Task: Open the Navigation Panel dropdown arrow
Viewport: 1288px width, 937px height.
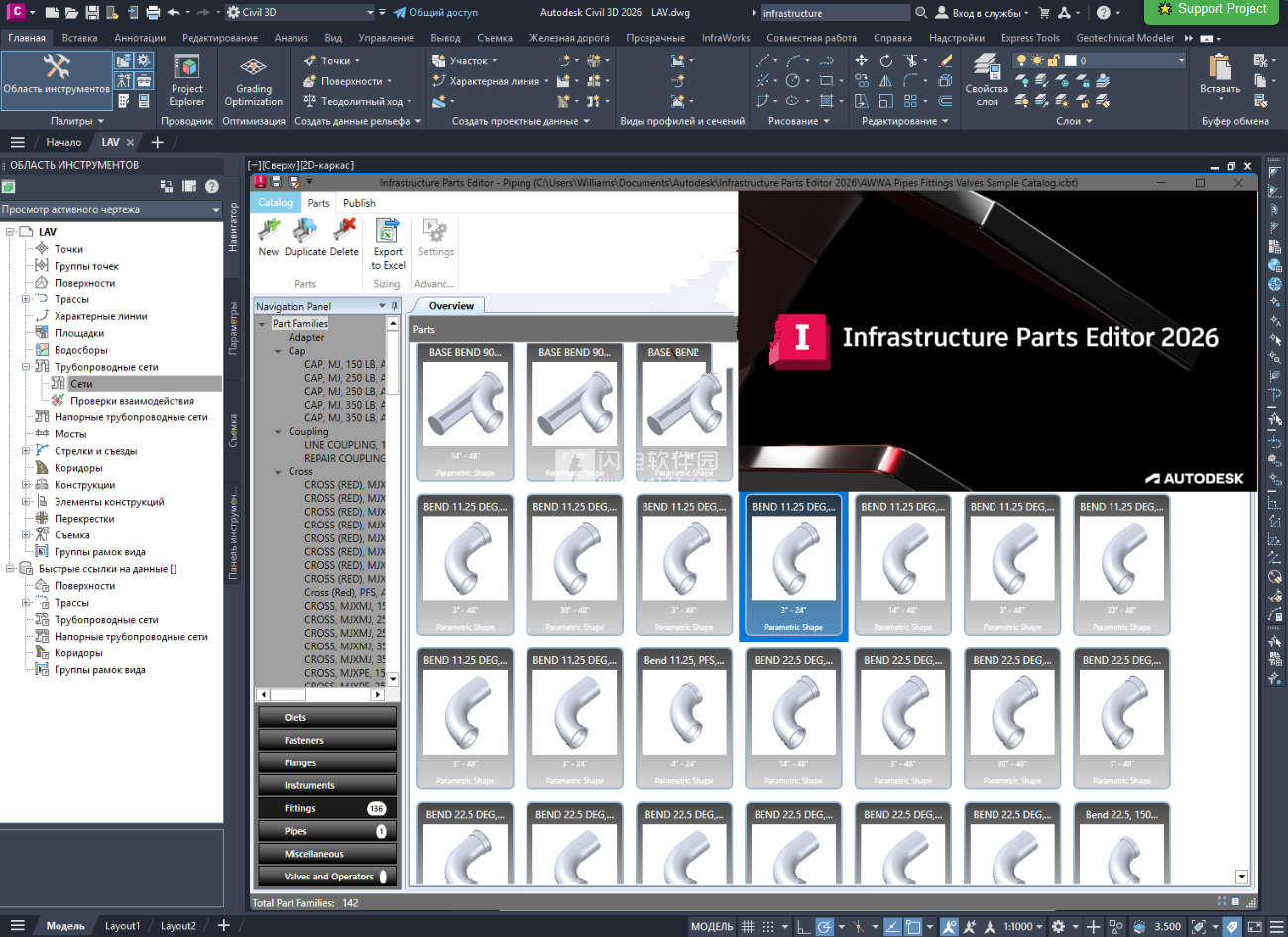Action: click(x=382, y=306)
